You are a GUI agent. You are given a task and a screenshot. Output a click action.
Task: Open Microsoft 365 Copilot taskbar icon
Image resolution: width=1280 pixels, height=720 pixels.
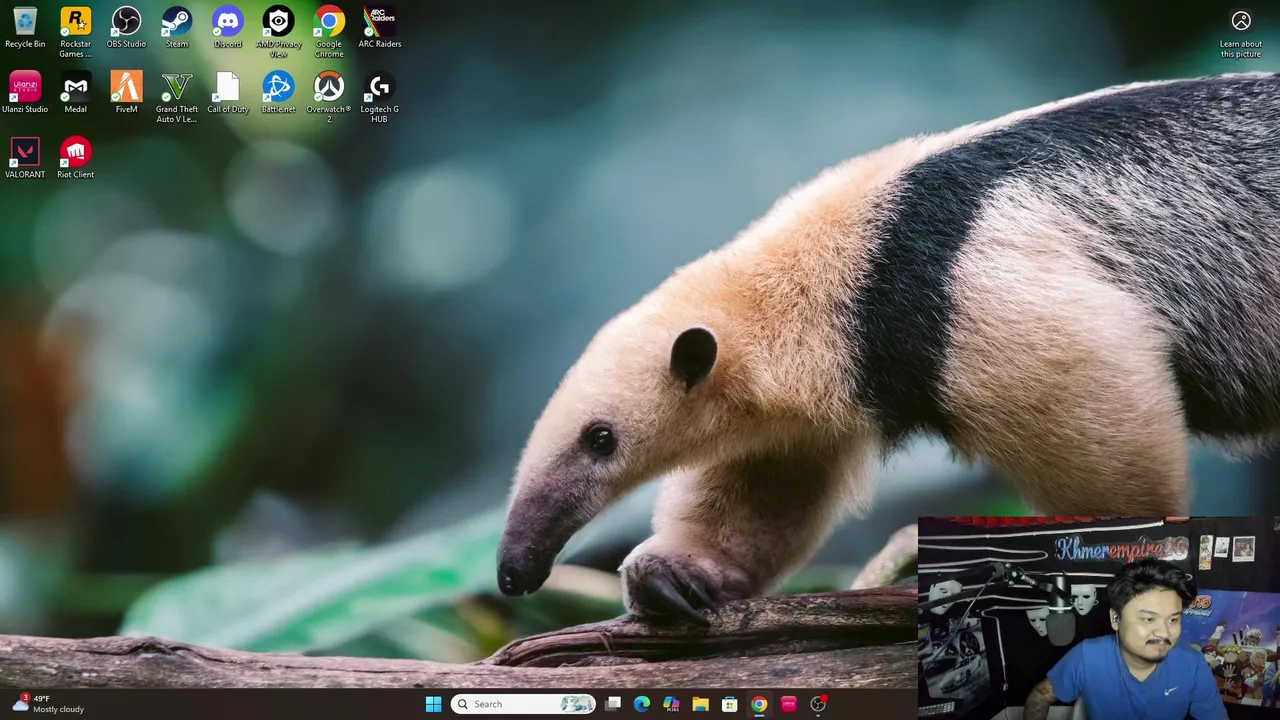click(671, 704)
